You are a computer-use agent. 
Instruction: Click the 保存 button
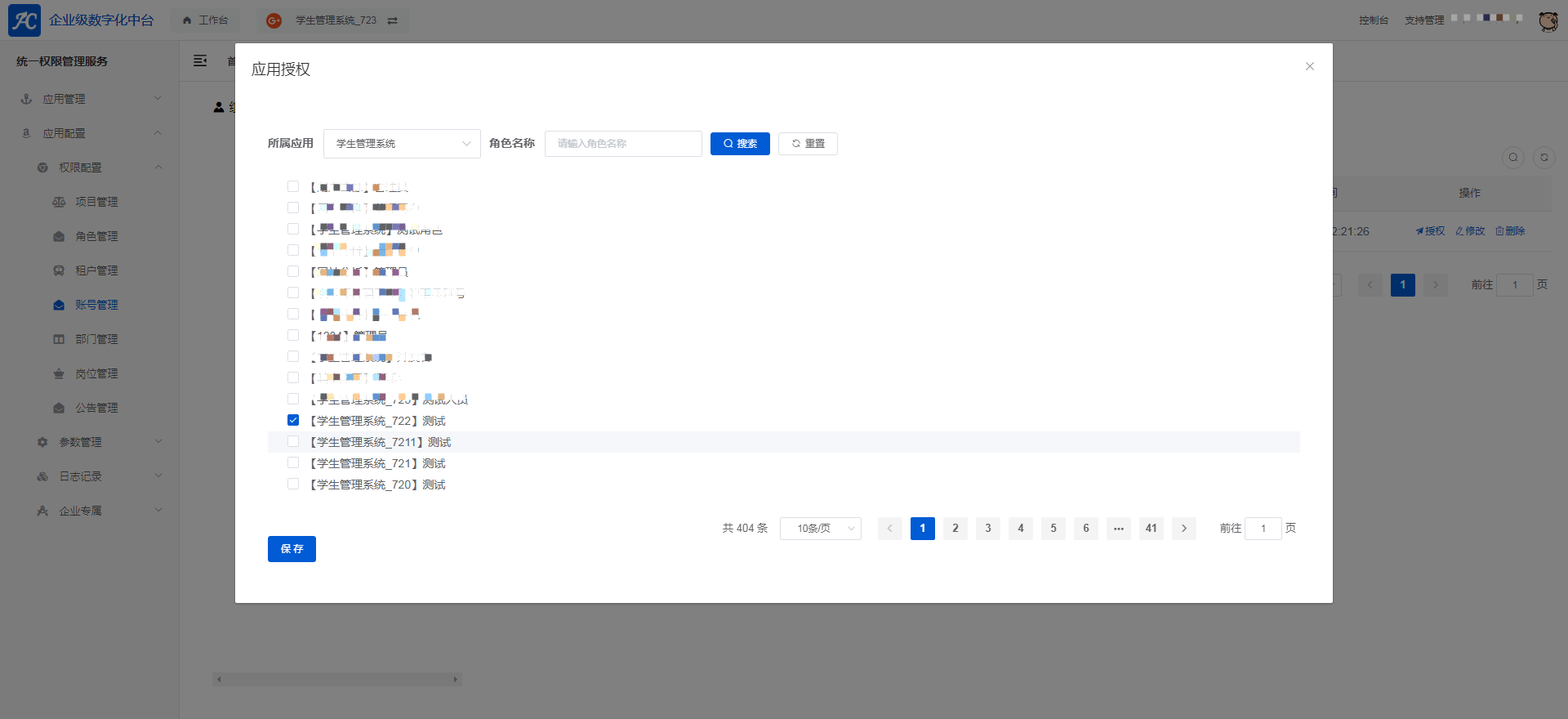(292, 549)
